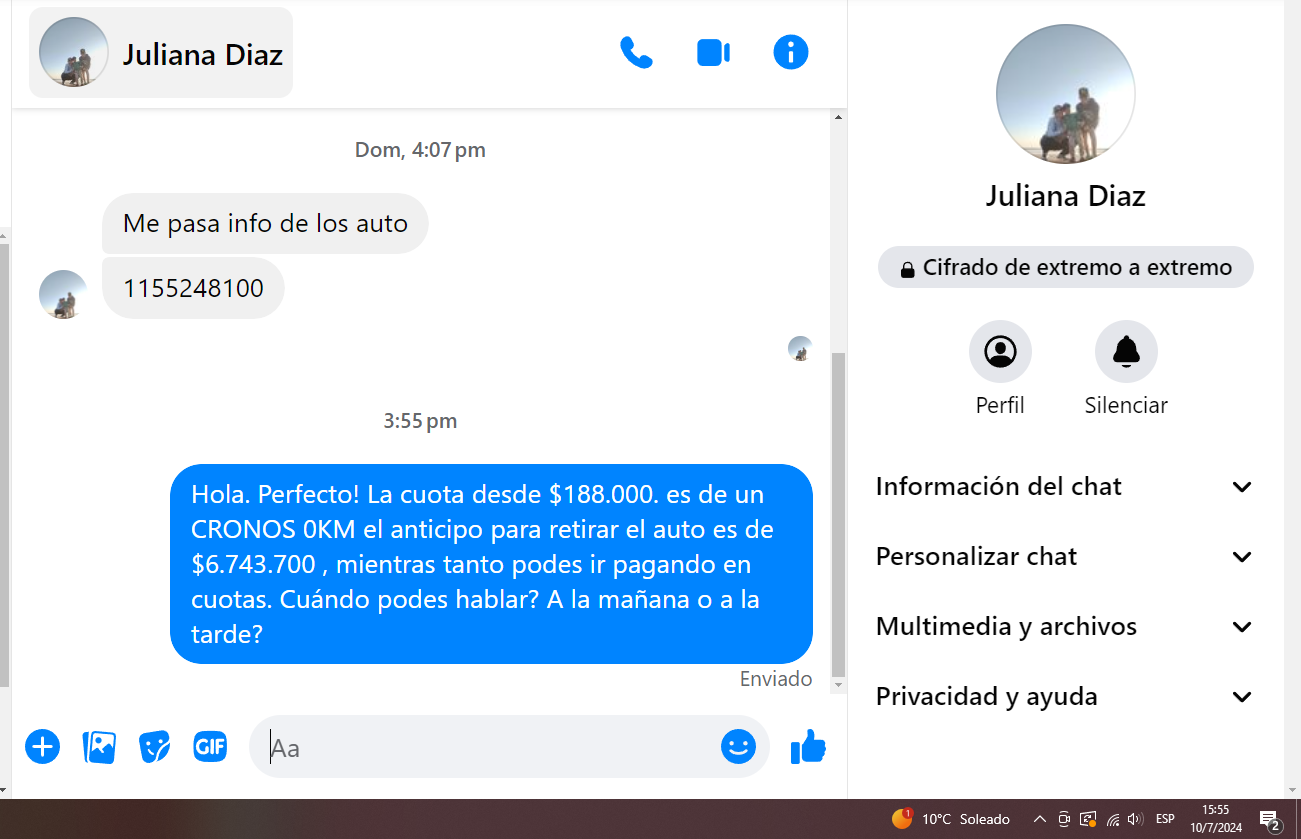1301x839 pixels.
Task: Choose a sticker from the sticker icon
Action: 154,746
